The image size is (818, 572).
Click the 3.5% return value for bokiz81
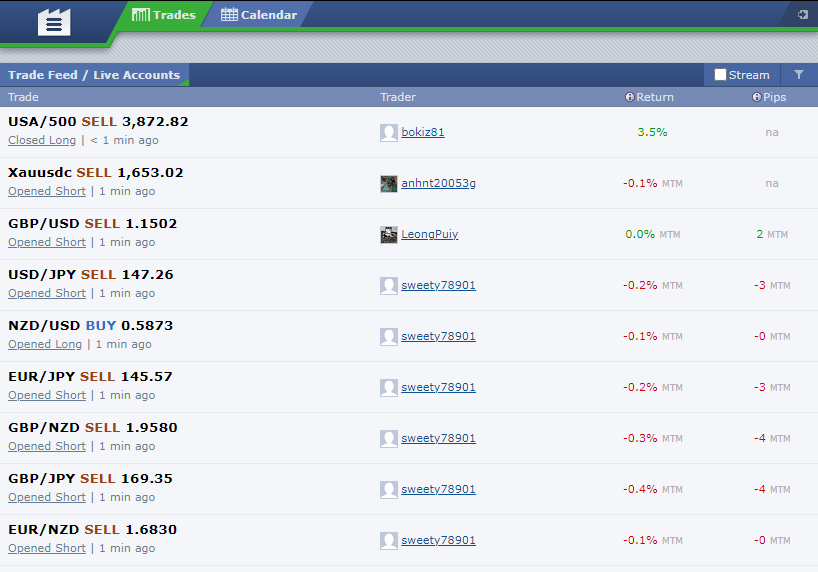652,132
